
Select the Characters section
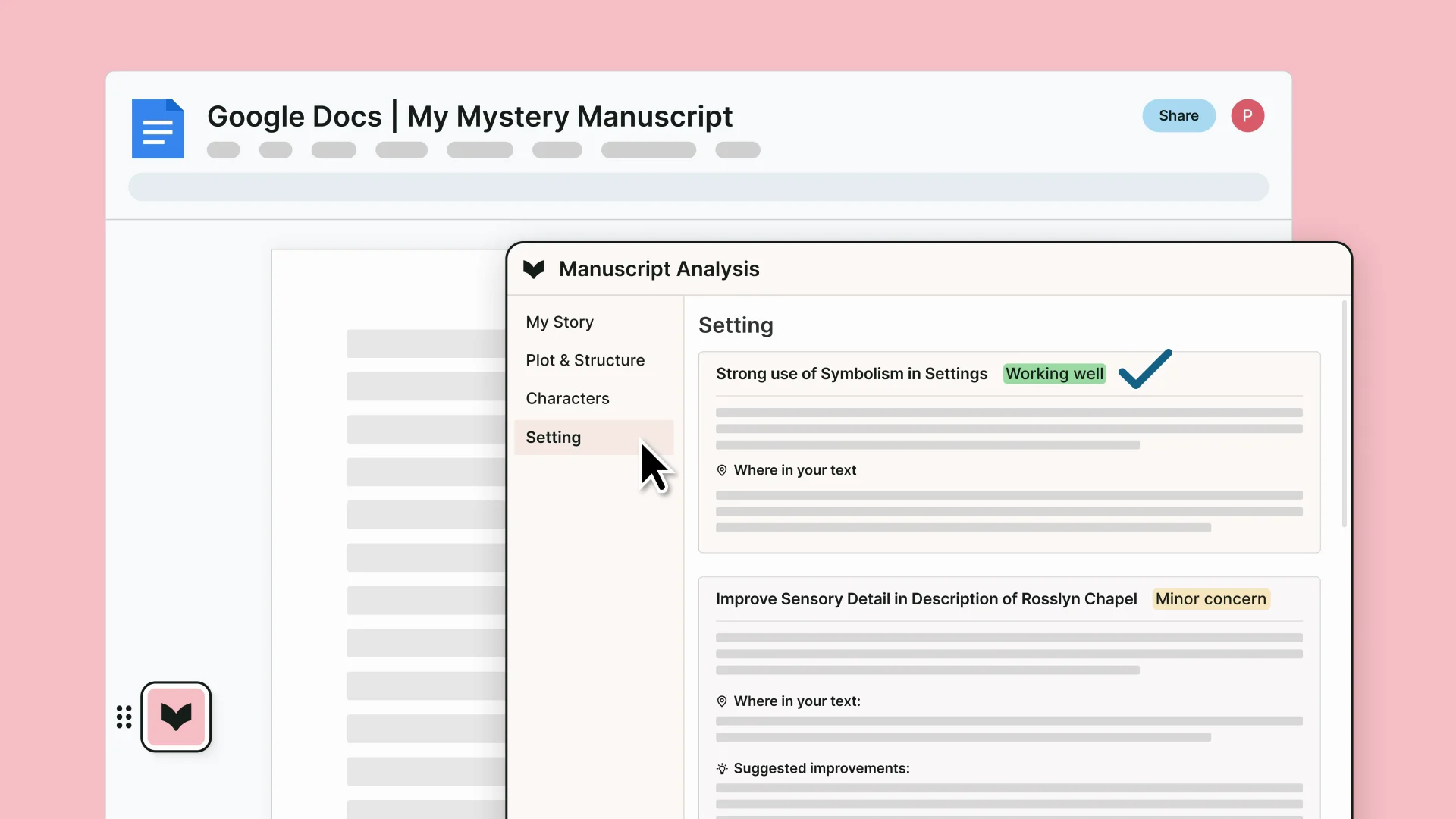tap(567, 398)
